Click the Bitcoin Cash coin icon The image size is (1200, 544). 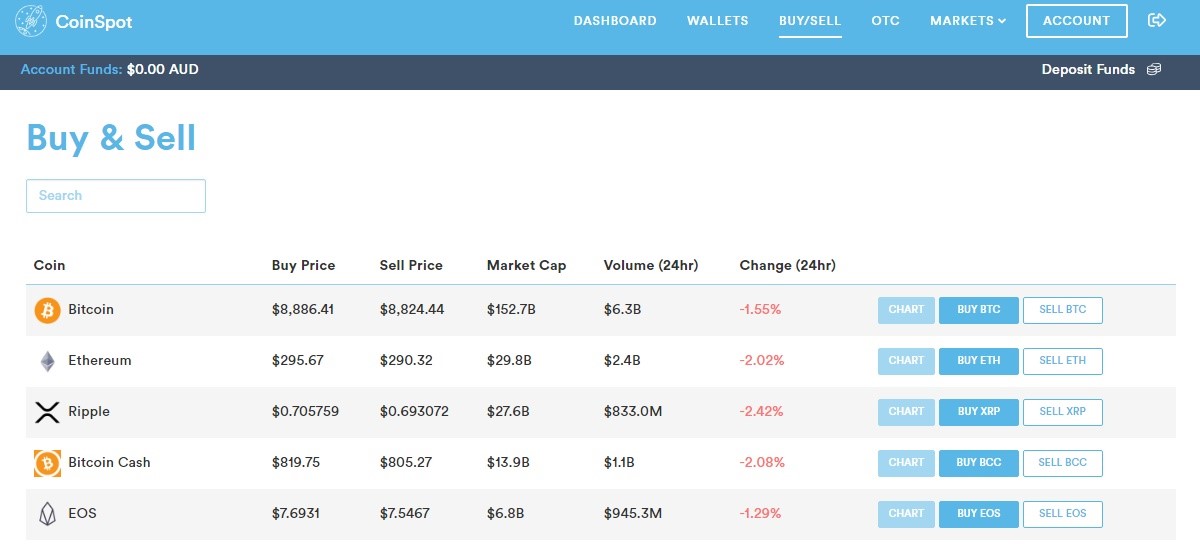tap(47, 463)
